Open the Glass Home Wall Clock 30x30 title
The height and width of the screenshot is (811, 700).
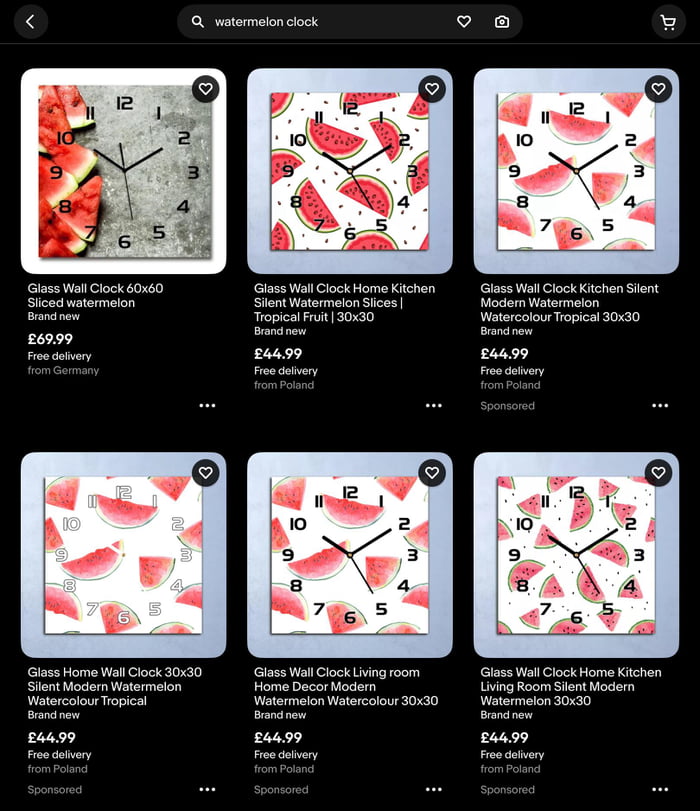coord(115,686)
